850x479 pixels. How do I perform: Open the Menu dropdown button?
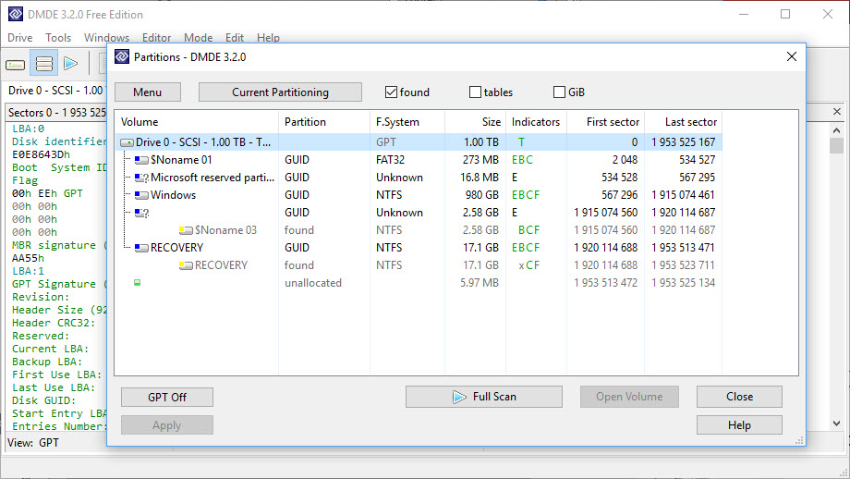(147, 92)
